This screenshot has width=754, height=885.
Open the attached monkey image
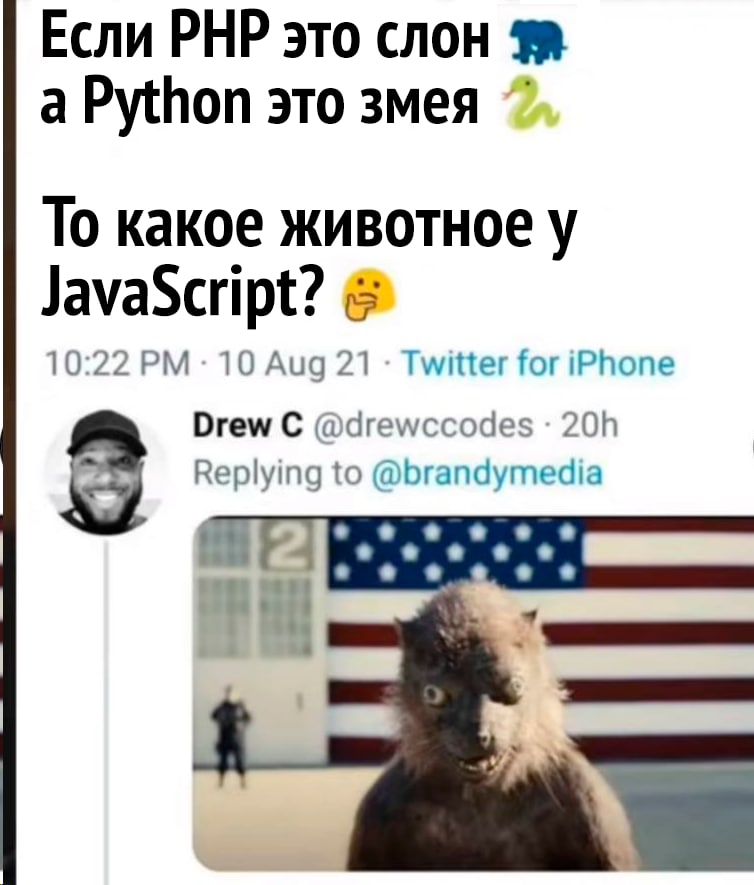[473, 694]
